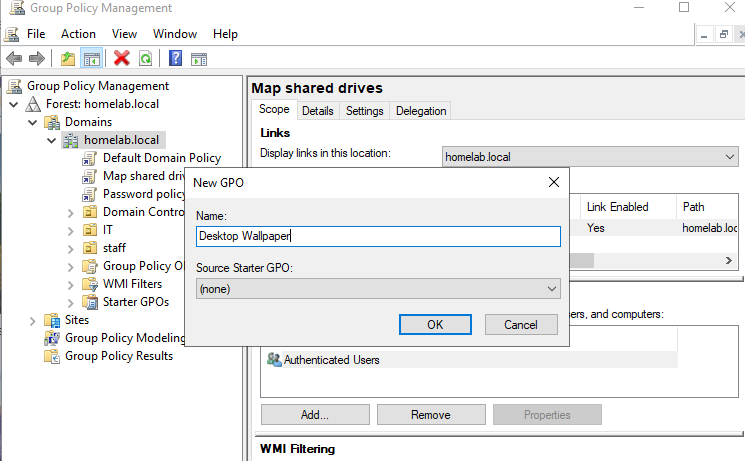The image size is (745, 461).
Task: Switch to the Delegation tab
Action: pyautogui.click(x=421, y=111)
